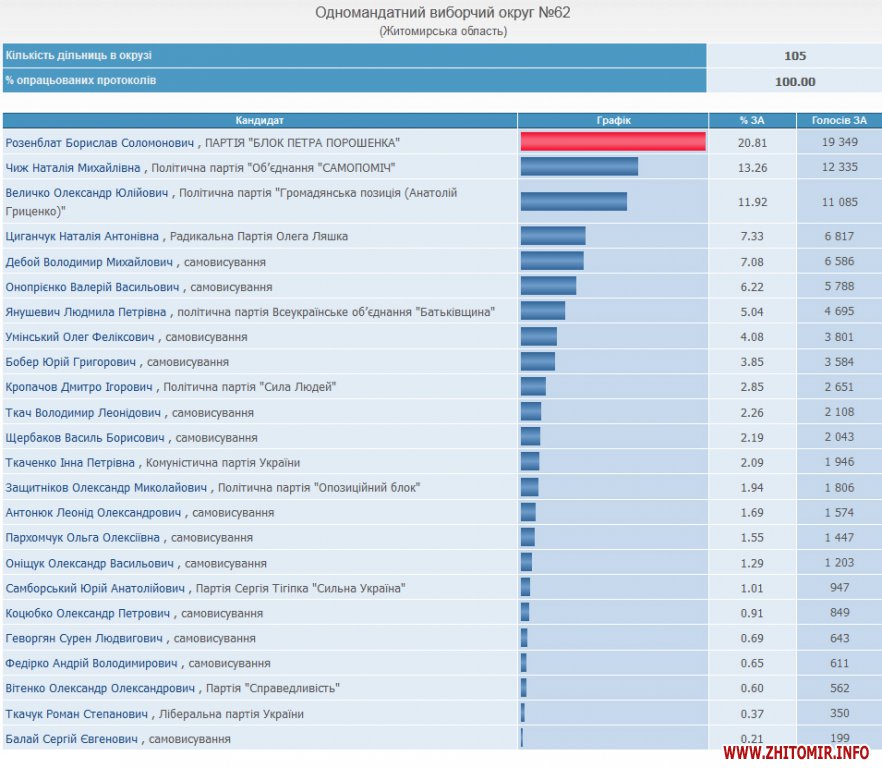Click candidate name Розенблат Борислав Соломонович
The image size is (882, 768).
pyautogui.click(x=101, y=143)
